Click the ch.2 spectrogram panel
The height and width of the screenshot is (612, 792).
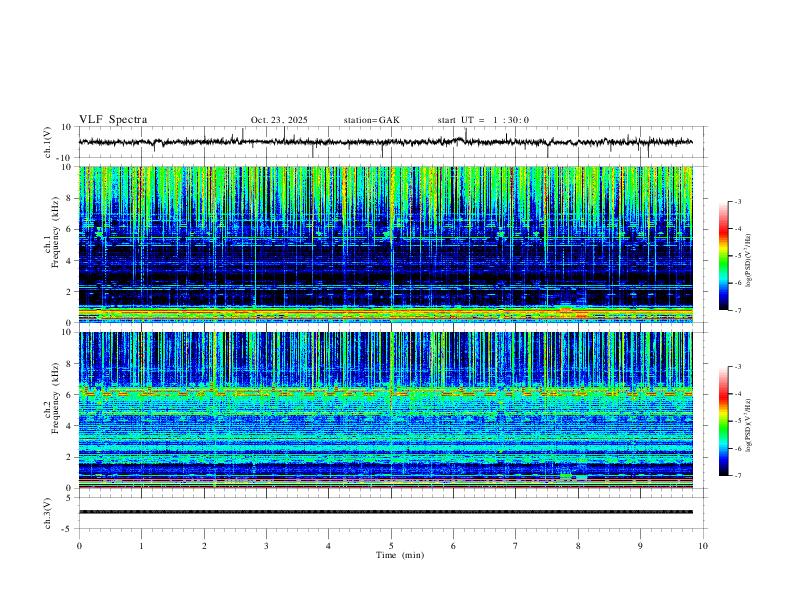(x=385, y=410)
